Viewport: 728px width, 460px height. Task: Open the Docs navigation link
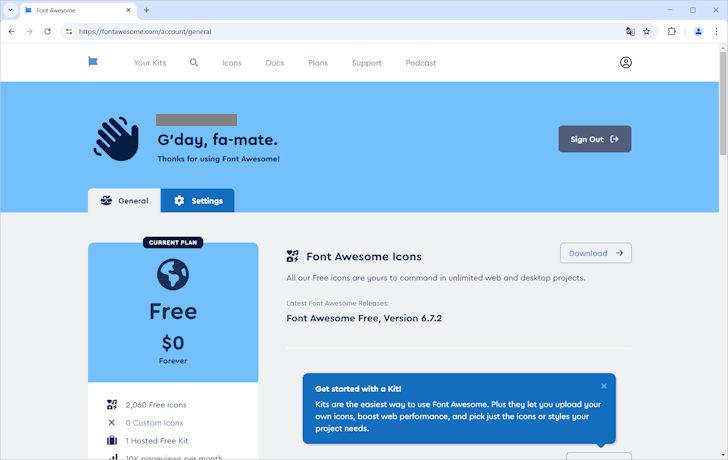[275, 63]
